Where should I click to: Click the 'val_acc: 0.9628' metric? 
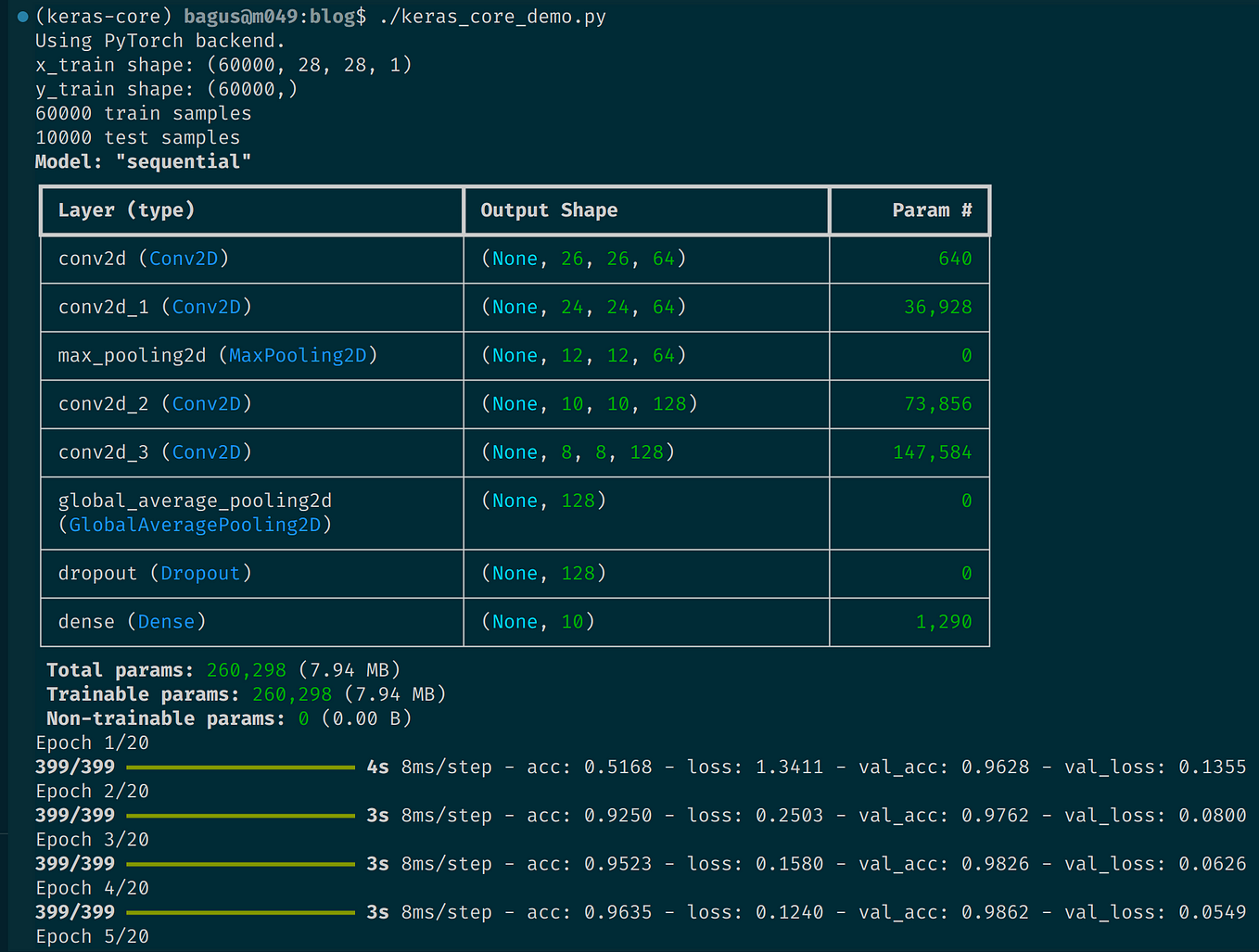(x=944, y=767)
